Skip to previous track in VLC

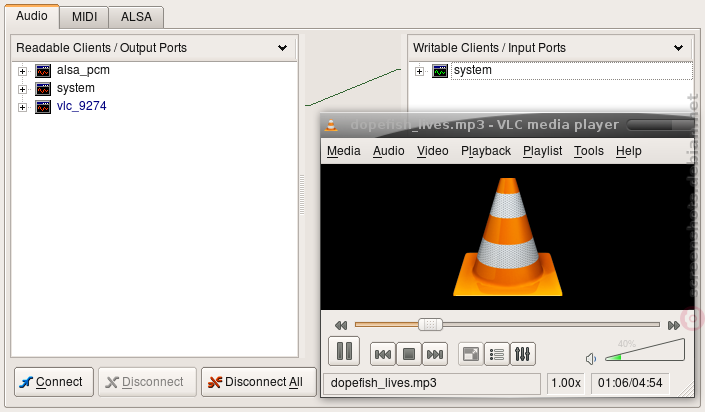pyautogui.click(x=383, y=354)
